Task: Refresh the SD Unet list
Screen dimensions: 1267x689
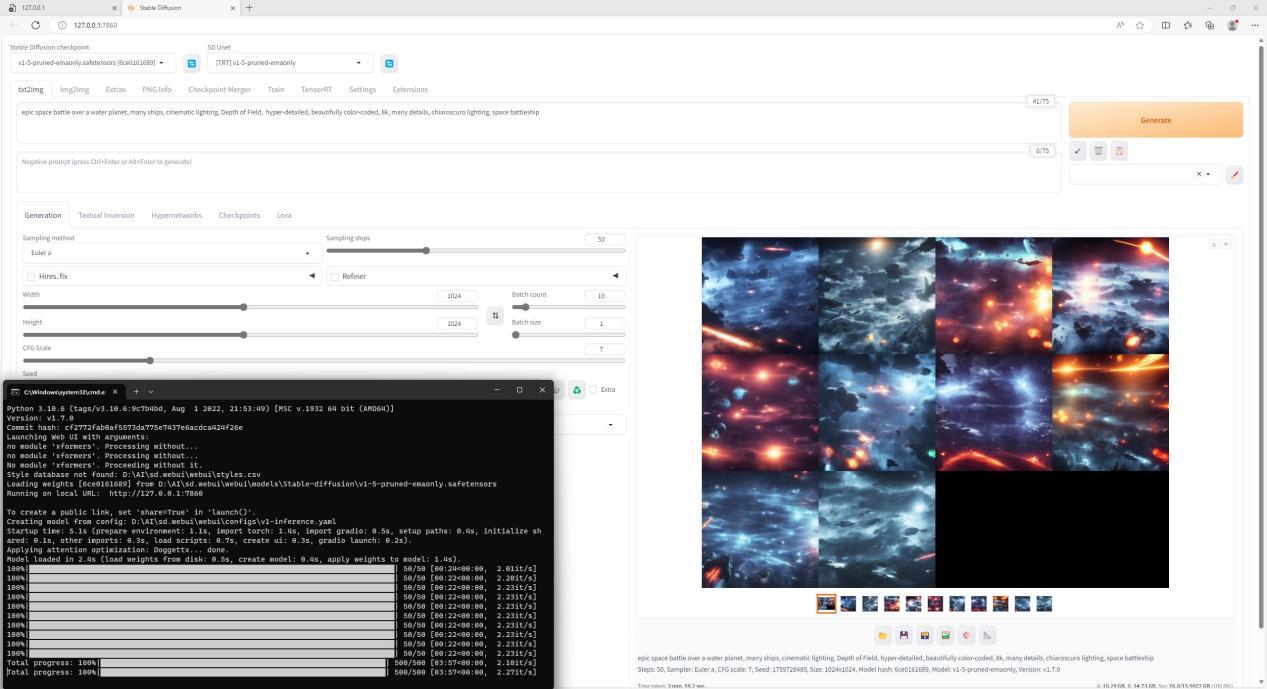Action: click(390, 63)
